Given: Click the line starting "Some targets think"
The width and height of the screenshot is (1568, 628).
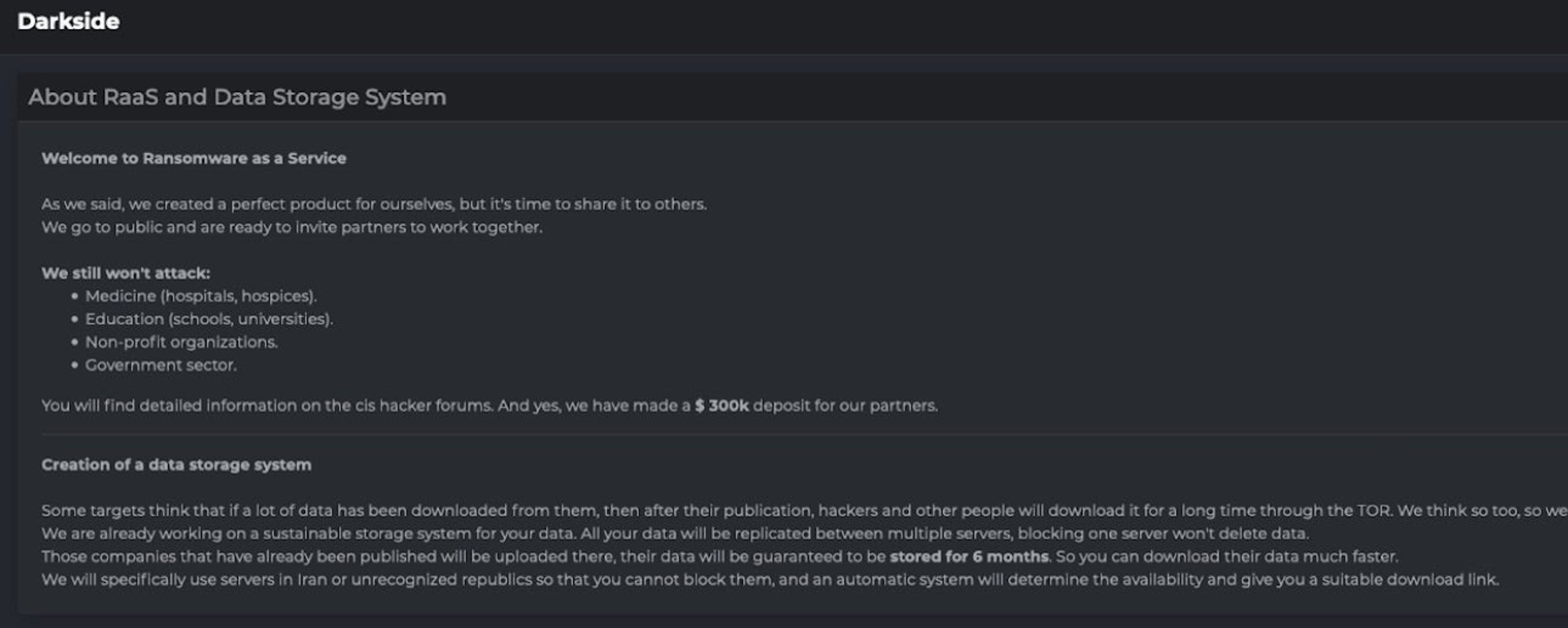Looking at the screenshot, I should [804, 510].
